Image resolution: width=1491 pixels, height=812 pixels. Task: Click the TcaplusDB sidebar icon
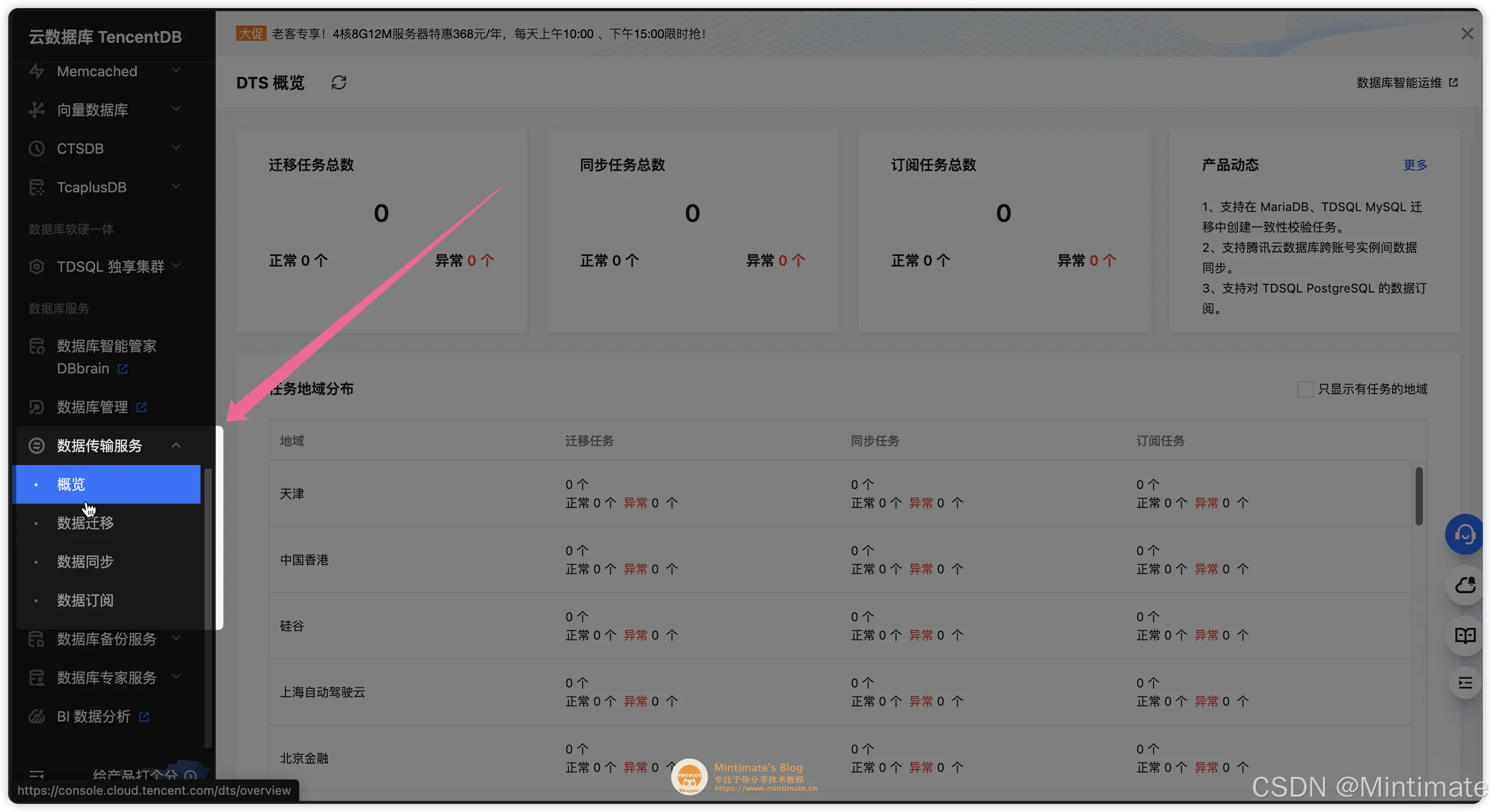click(x=37, y=188)
